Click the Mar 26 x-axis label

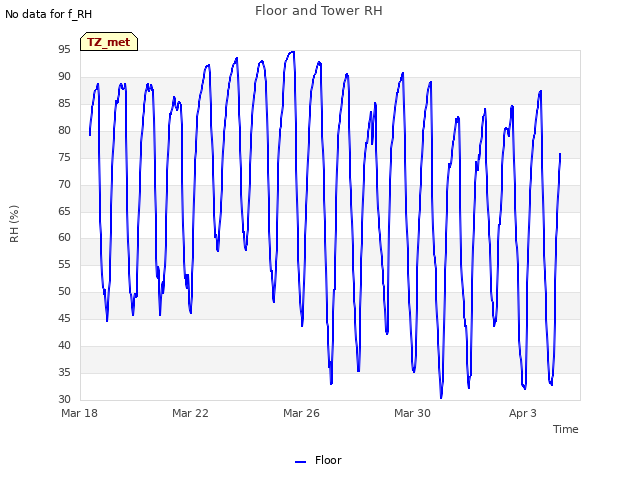(301, 413)
